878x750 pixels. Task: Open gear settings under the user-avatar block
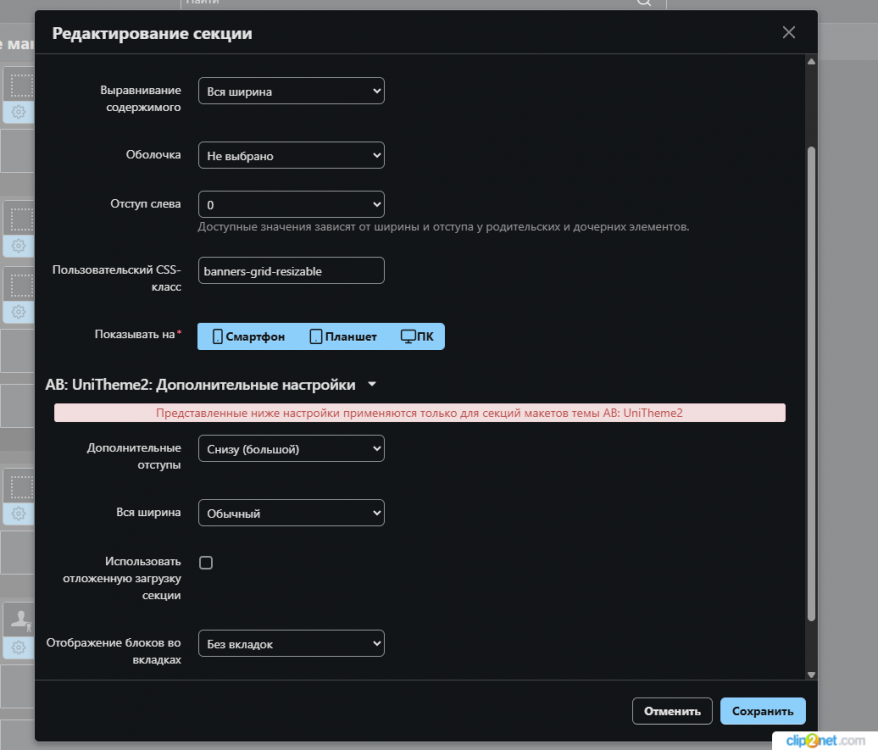pos(17,648)
